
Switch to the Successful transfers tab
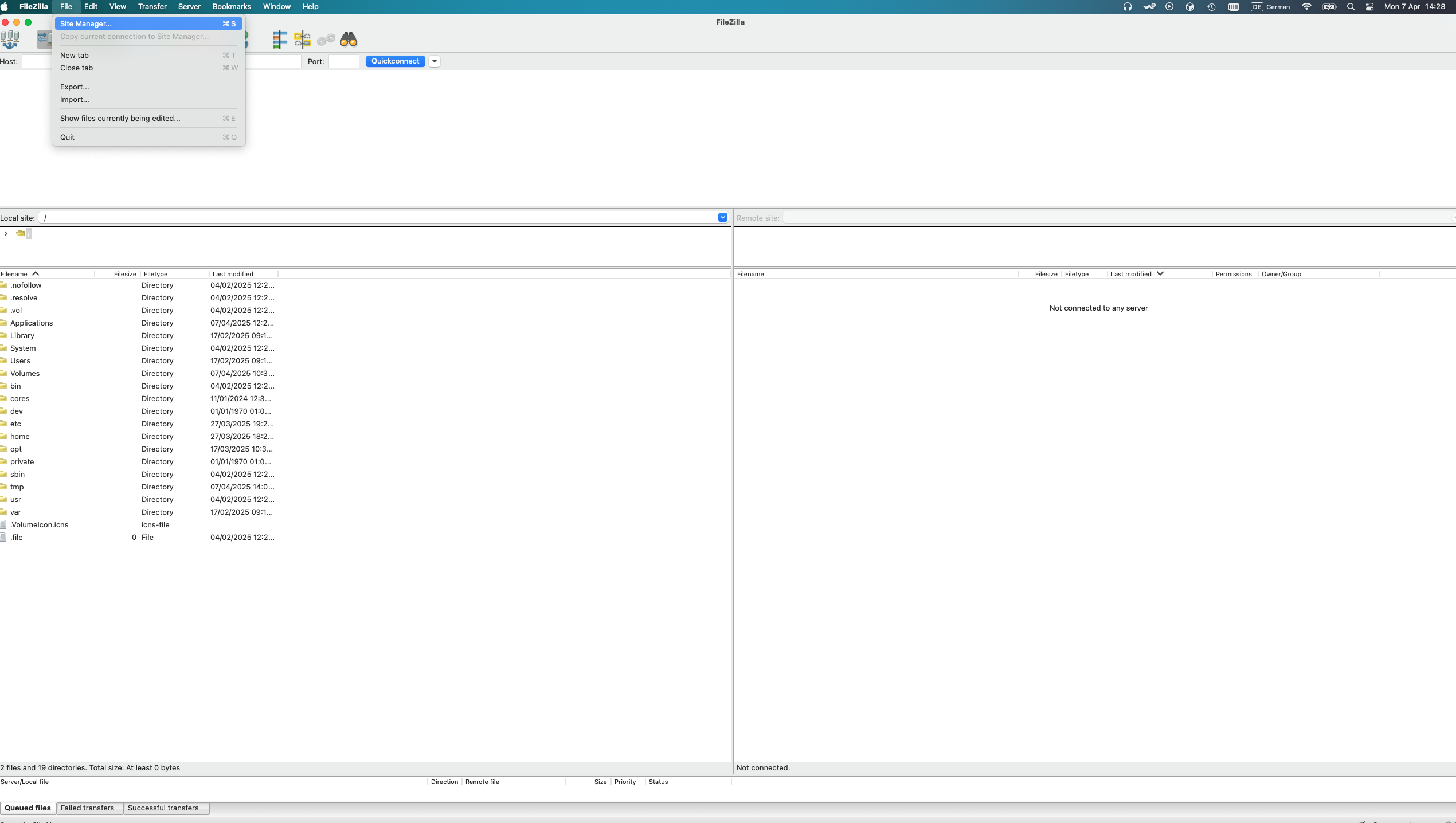point(163,808)
